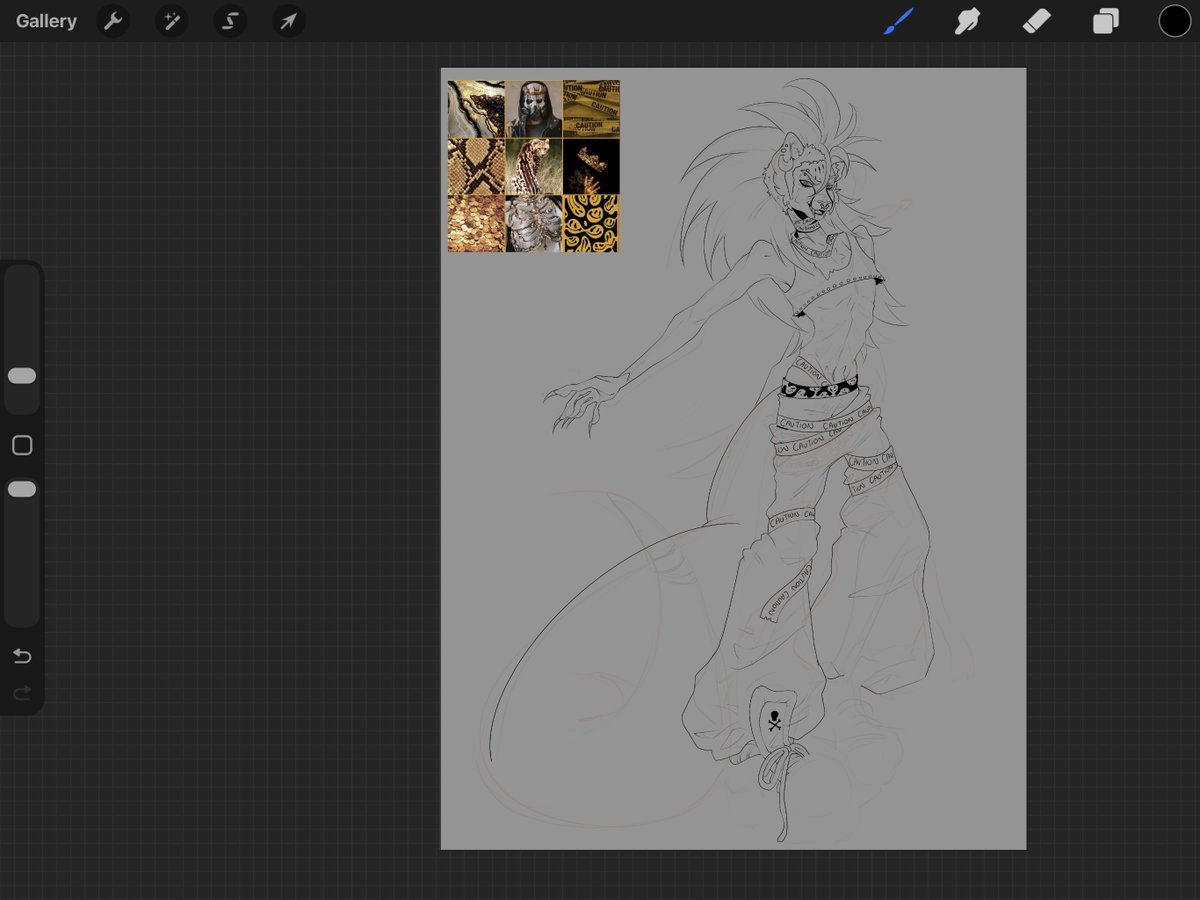Tap the Redo arrow
The image size is (1200, 900).
coord(22,693)
